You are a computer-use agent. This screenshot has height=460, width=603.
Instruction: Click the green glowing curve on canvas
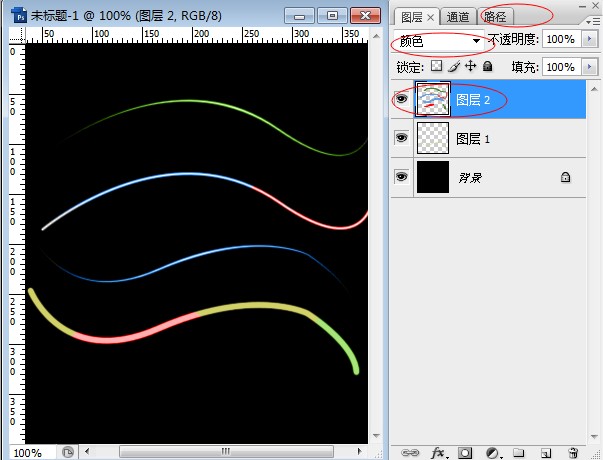(x=188, y=101)
